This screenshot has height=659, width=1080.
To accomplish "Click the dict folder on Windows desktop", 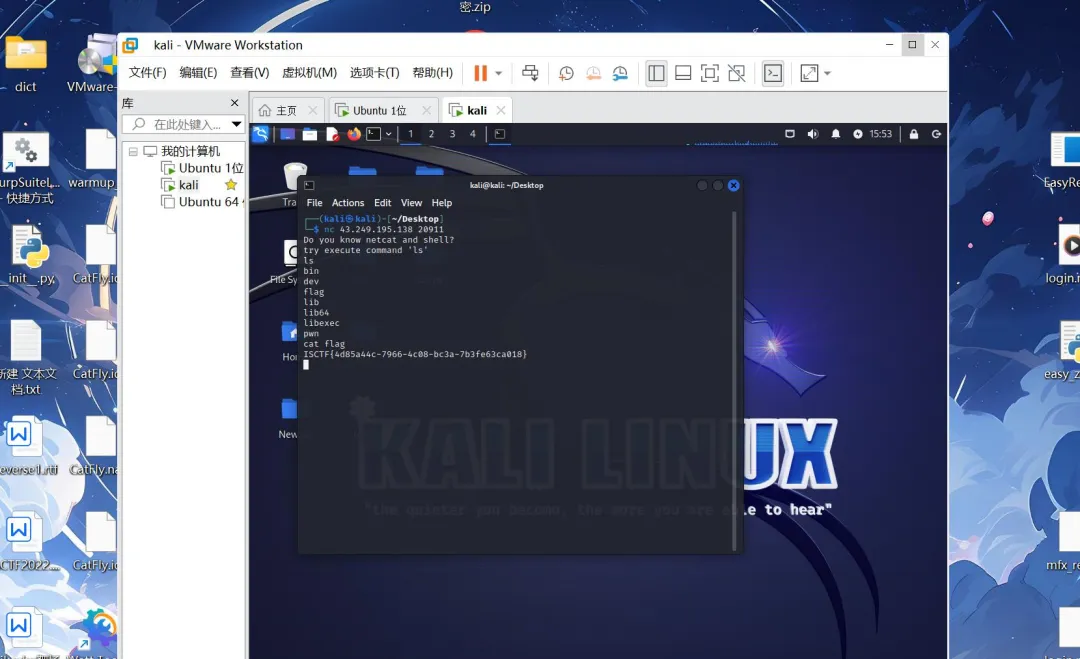I will 25,64.
